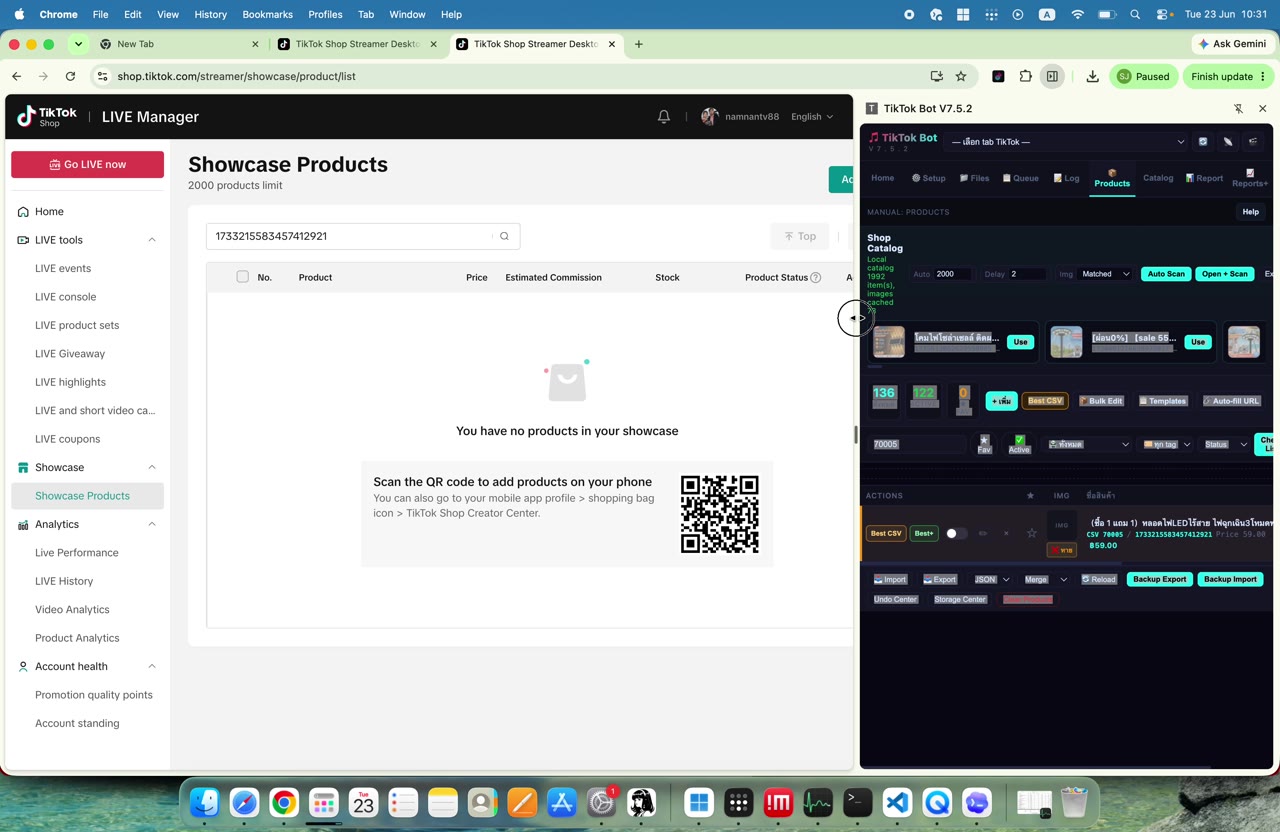Click the namnantv88 profile avatar
Screen dimensions: 1280x832
click(x=710, y=116)
